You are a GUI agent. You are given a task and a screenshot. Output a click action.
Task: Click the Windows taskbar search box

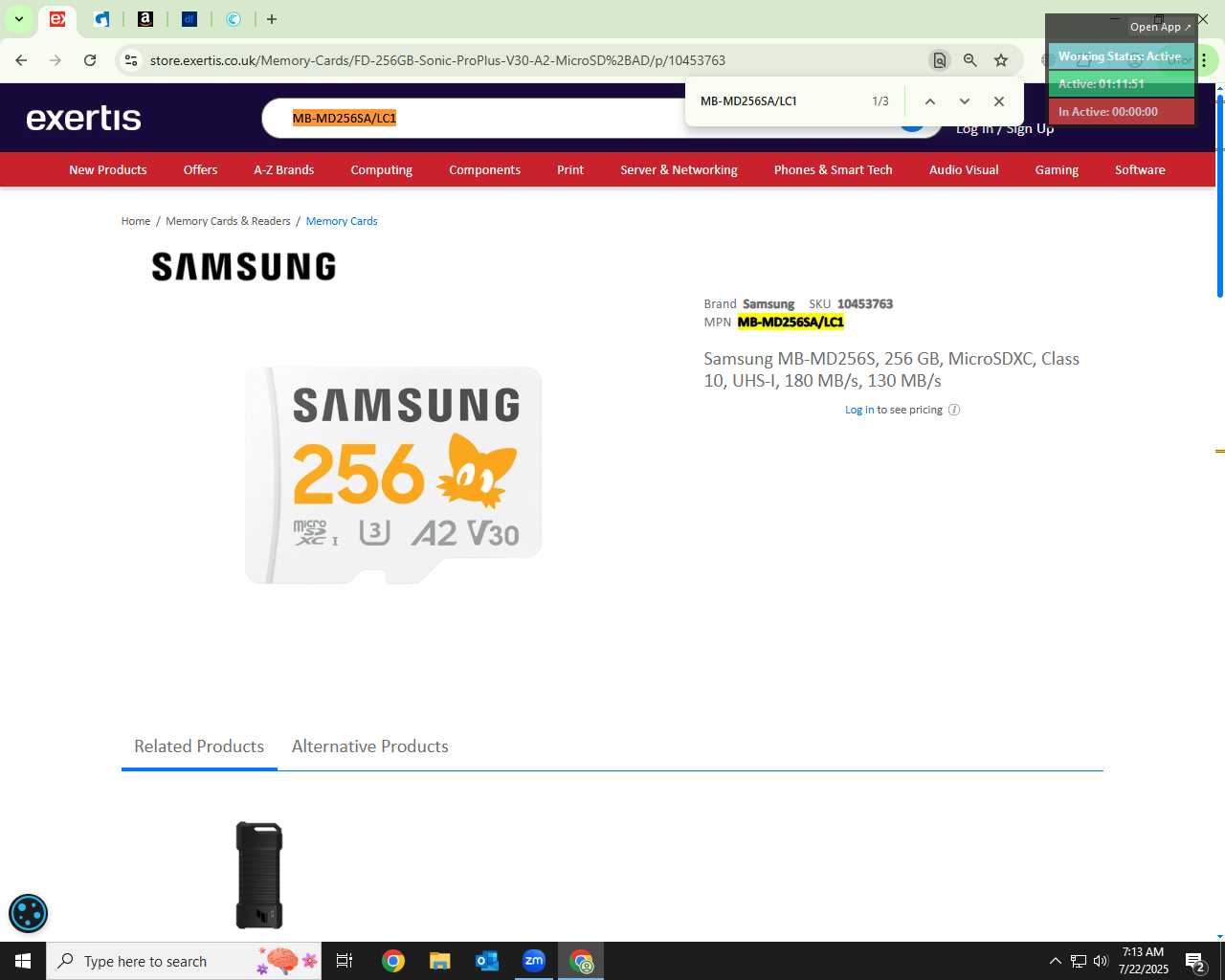pos(185,961)
